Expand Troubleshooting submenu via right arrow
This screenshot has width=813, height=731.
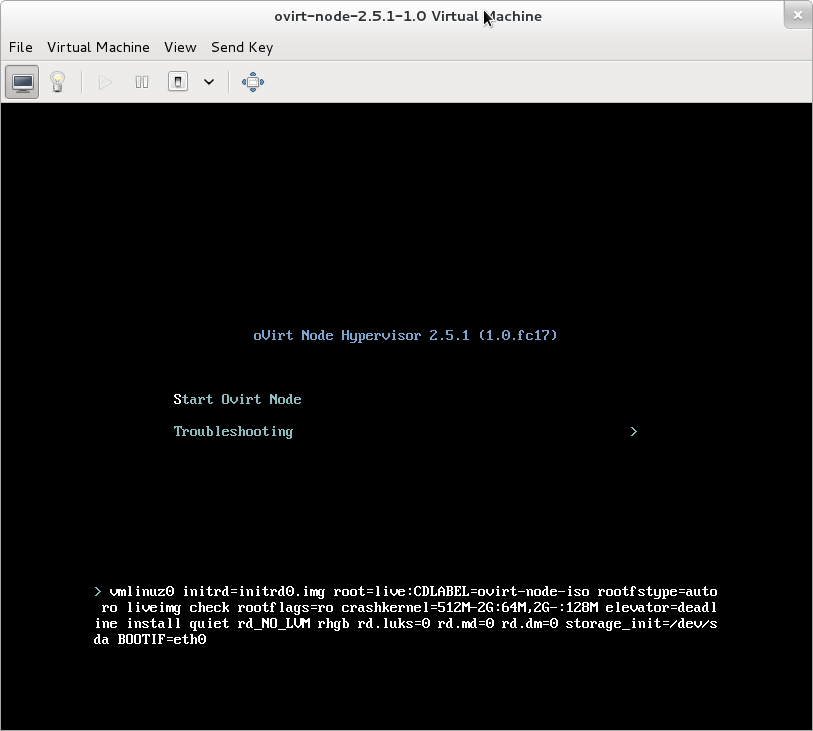[x=633, y=431]
